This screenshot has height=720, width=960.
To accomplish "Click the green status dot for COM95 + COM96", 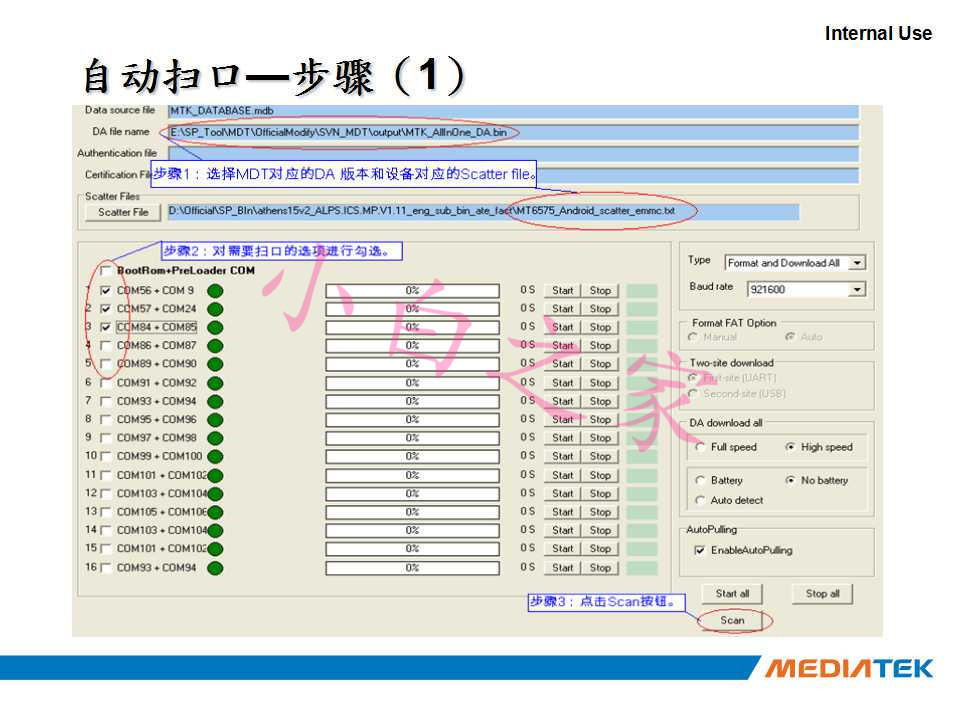I will [215, 420].
